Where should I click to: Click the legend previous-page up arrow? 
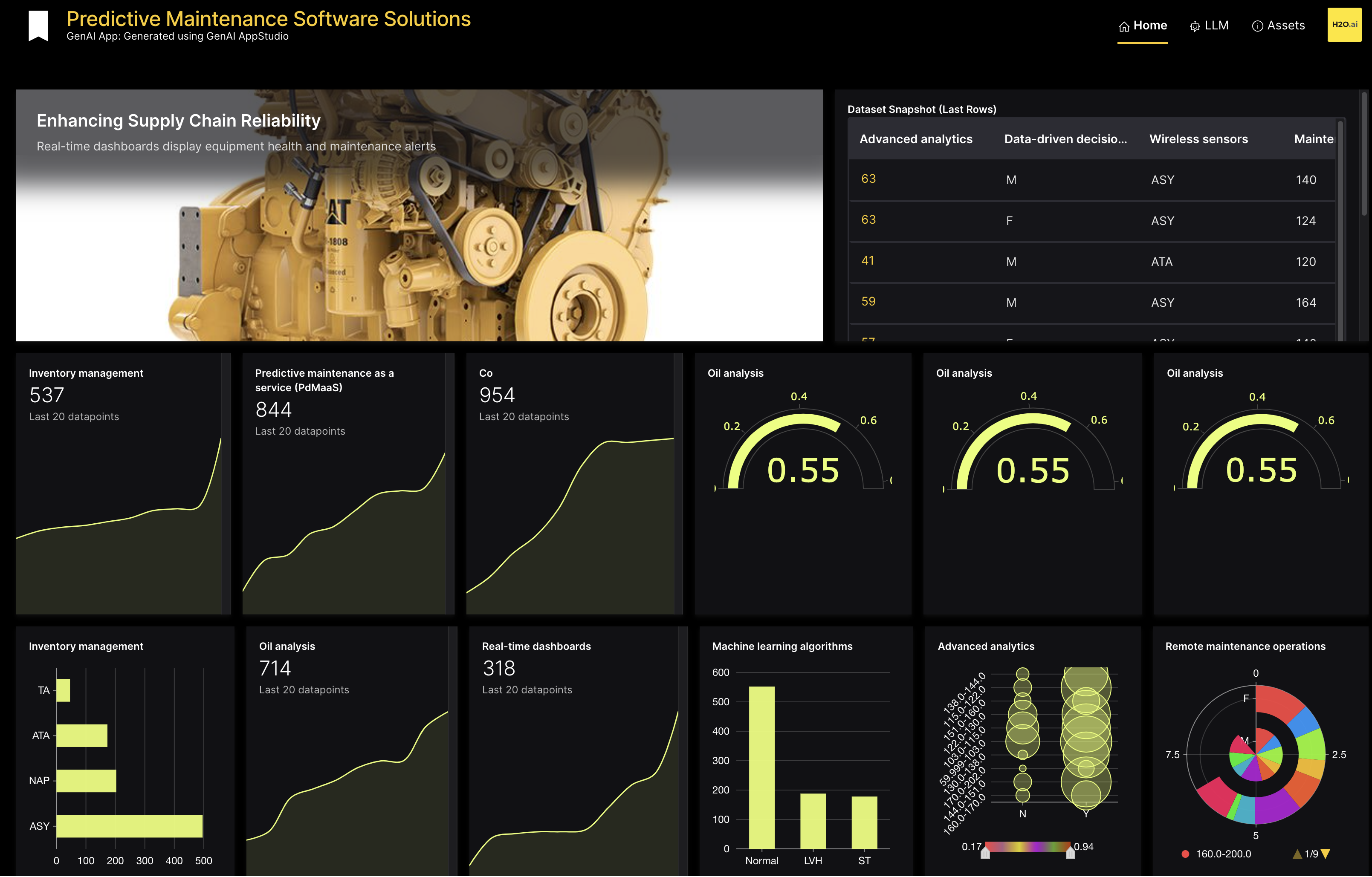1297,854
